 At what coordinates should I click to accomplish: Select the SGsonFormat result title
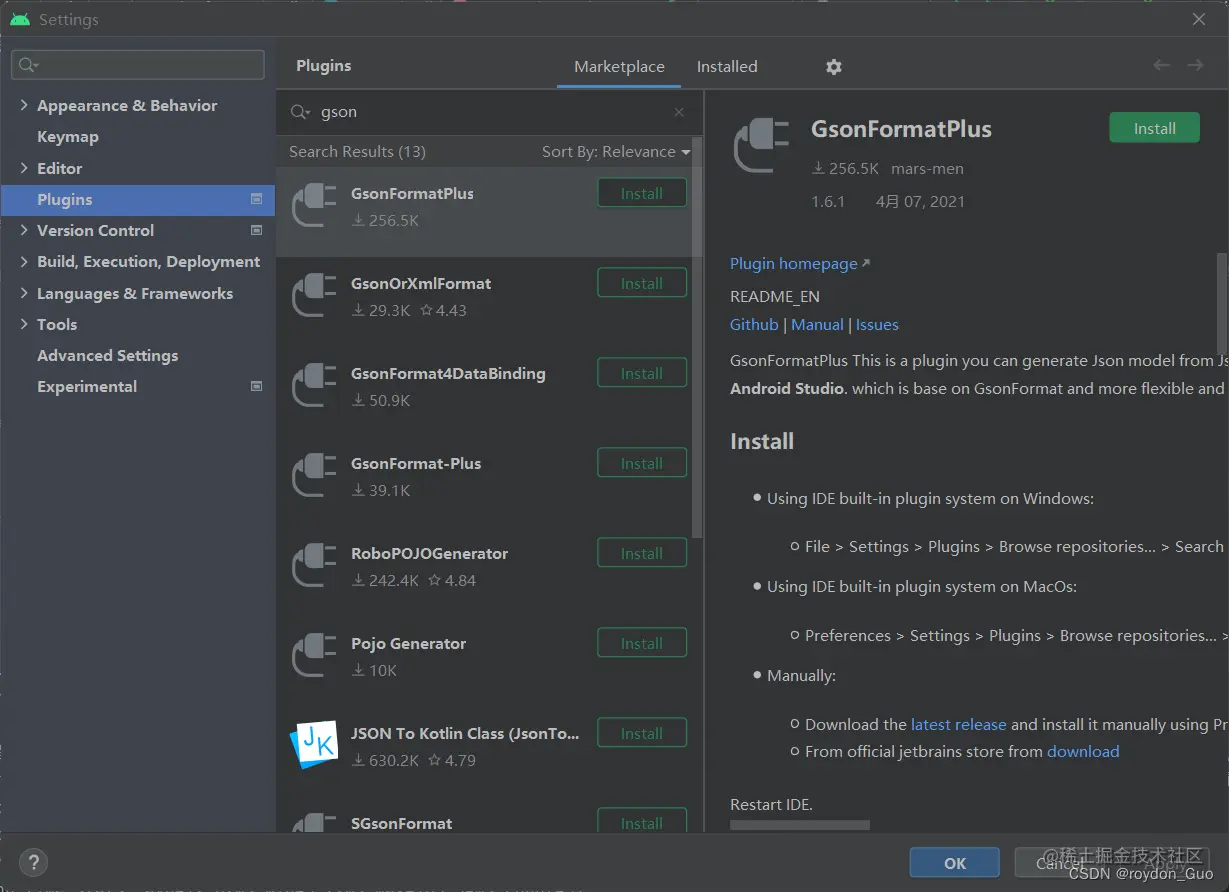click(401, 823)
